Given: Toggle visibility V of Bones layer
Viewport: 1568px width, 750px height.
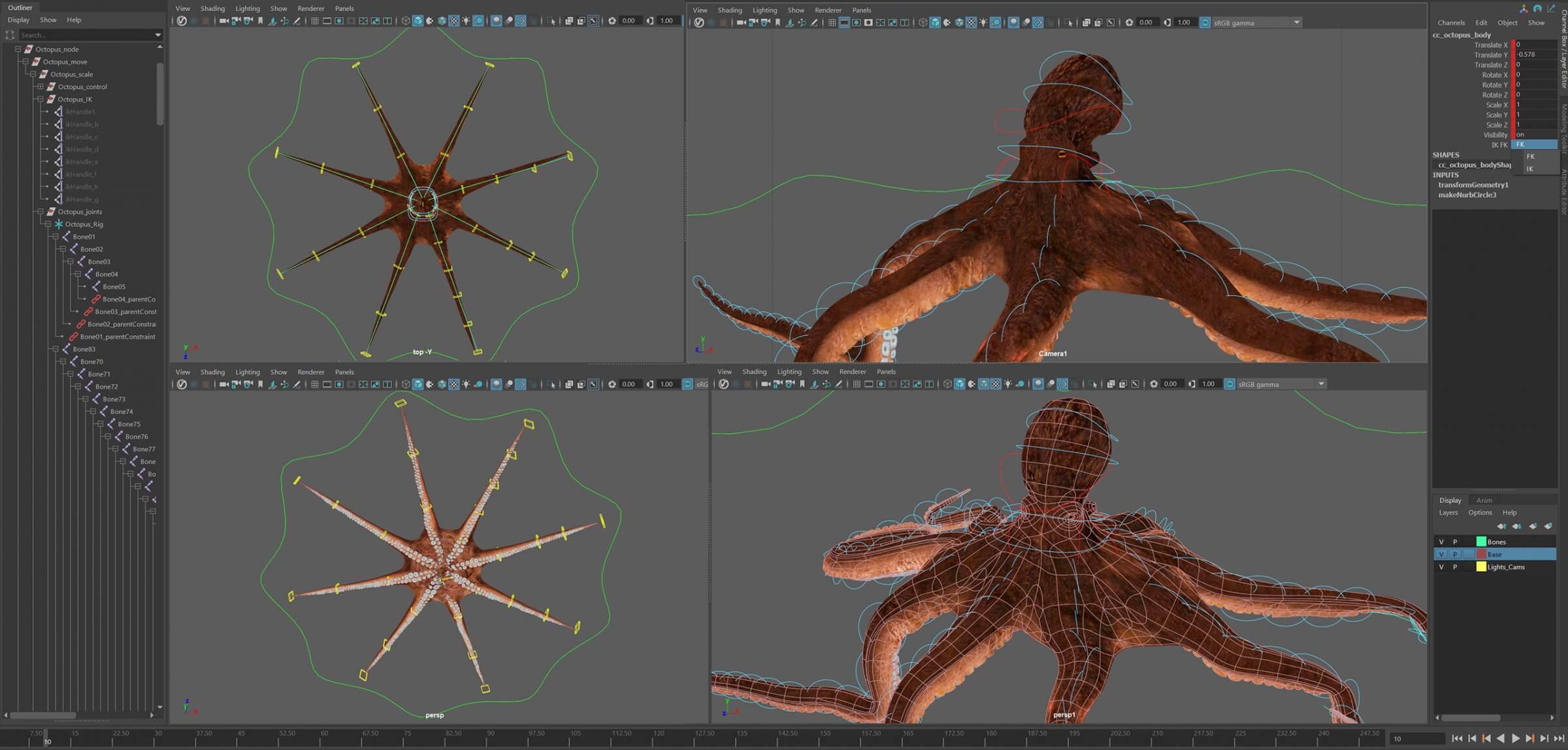Looking at the screenshot, I should pyautogui.click(x=1441, y=542).
